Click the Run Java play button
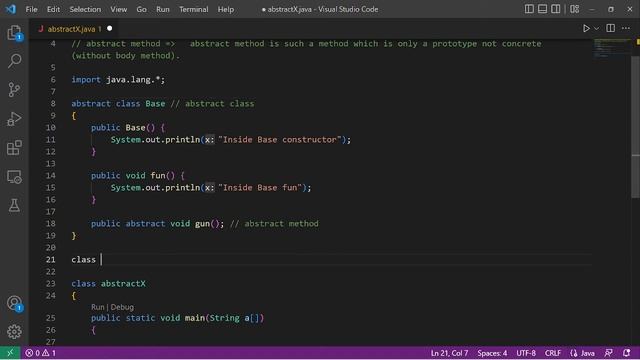640x360 pixels. click(x=586, y=29)
